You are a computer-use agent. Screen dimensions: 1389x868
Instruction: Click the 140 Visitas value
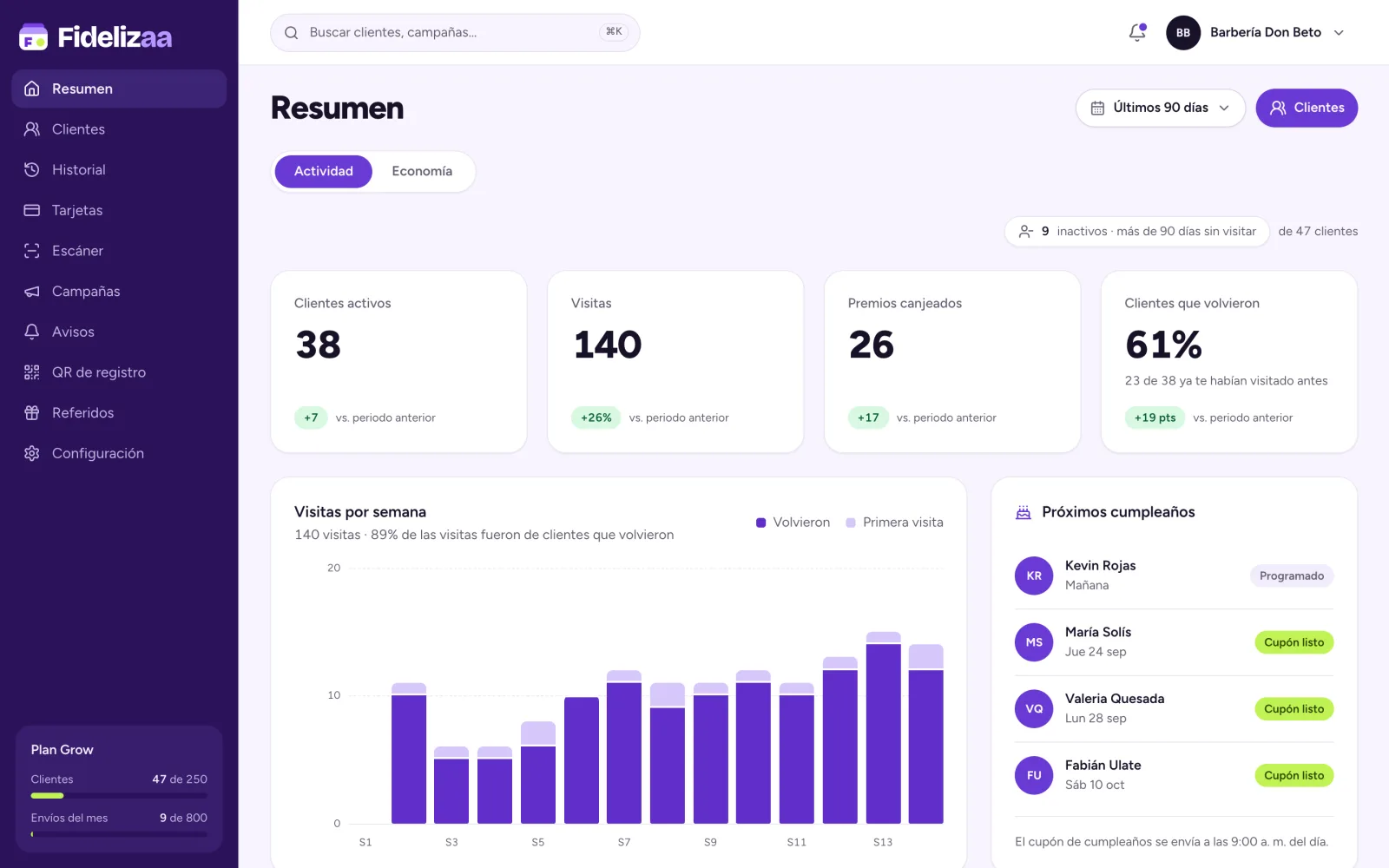608,345
